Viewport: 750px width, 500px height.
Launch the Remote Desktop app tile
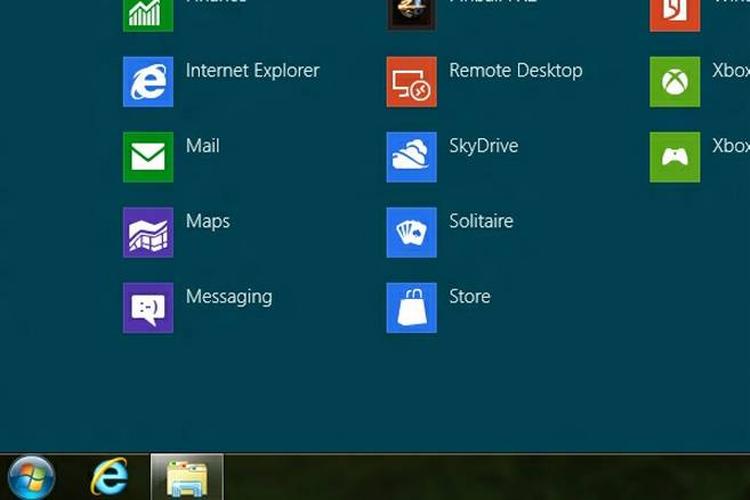(411, 82)
